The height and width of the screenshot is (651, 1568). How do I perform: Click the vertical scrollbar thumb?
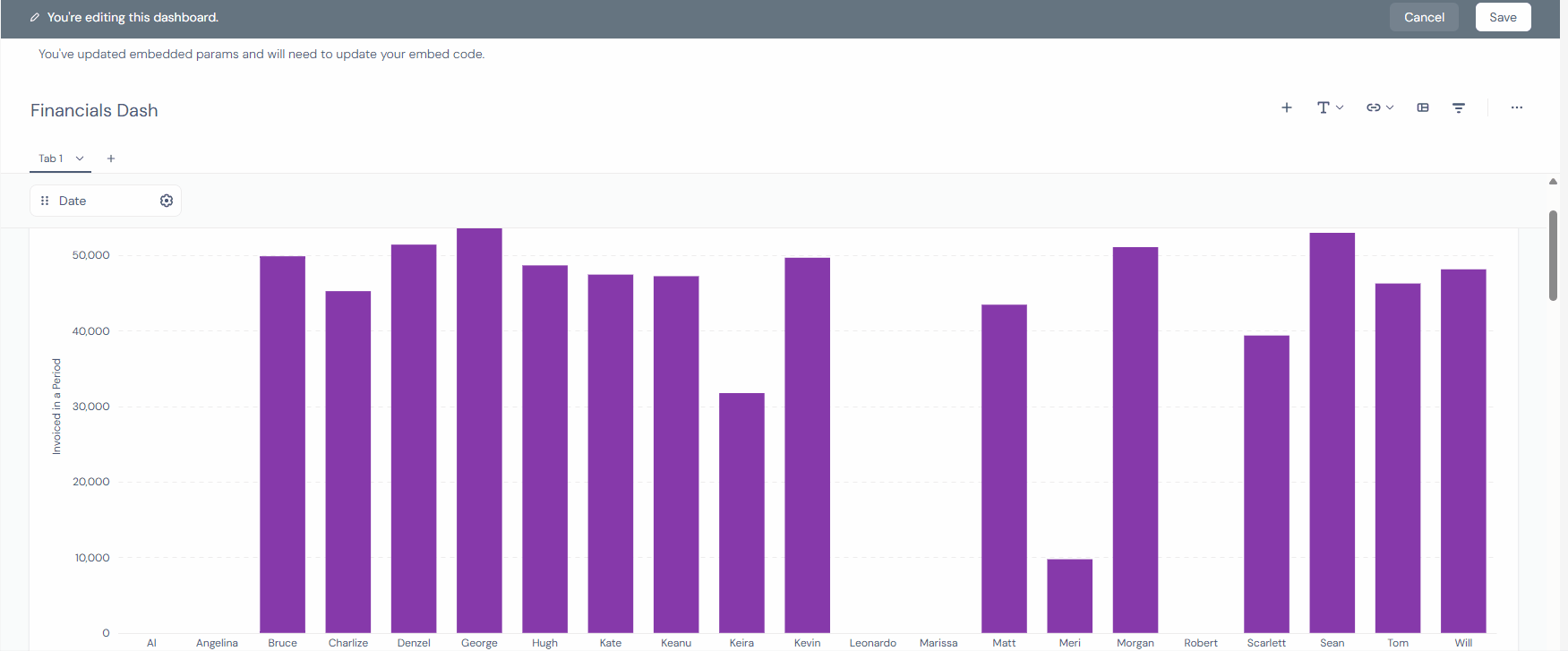click(1553, 255)
